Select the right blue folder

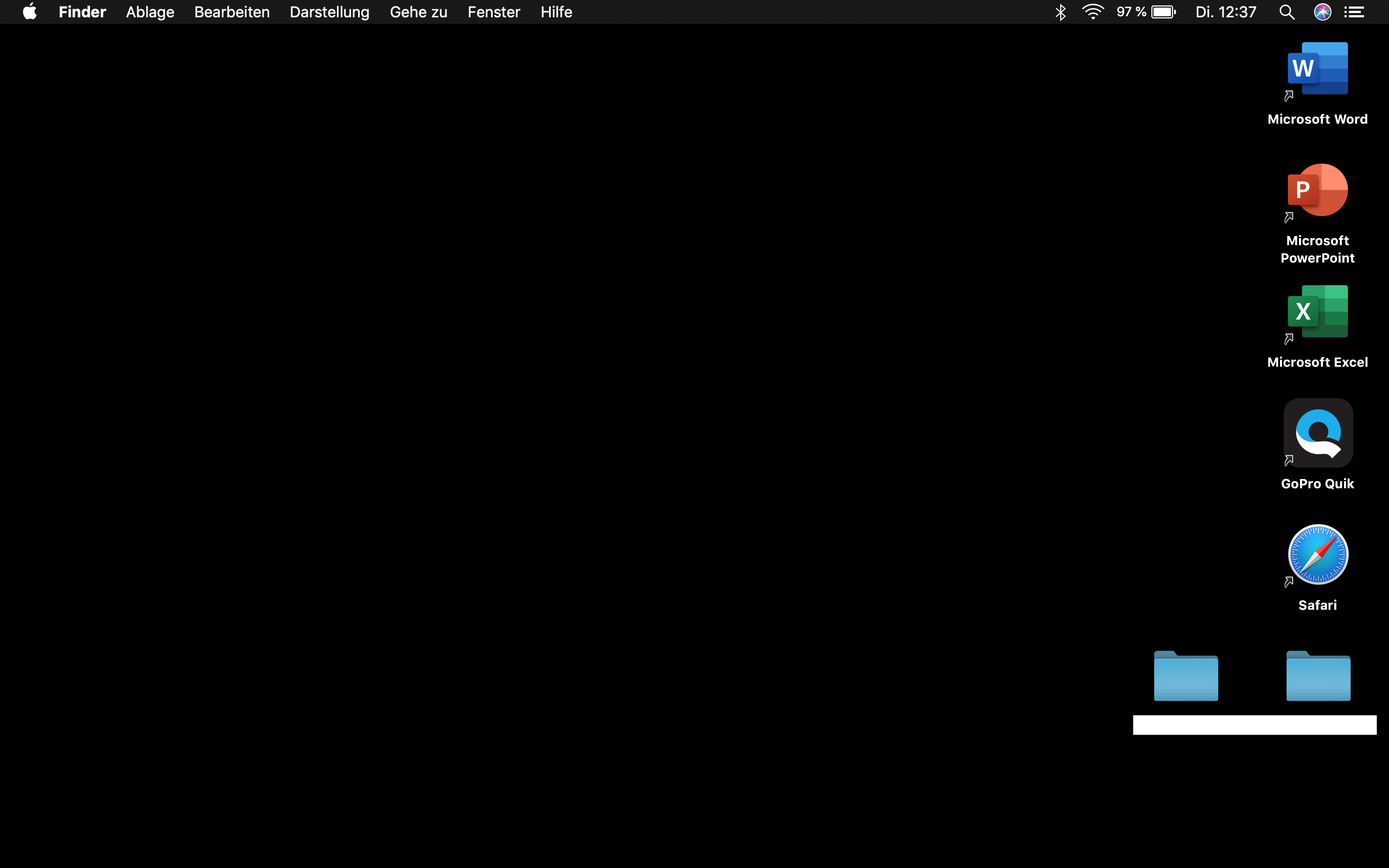[x=1318, y=677]
